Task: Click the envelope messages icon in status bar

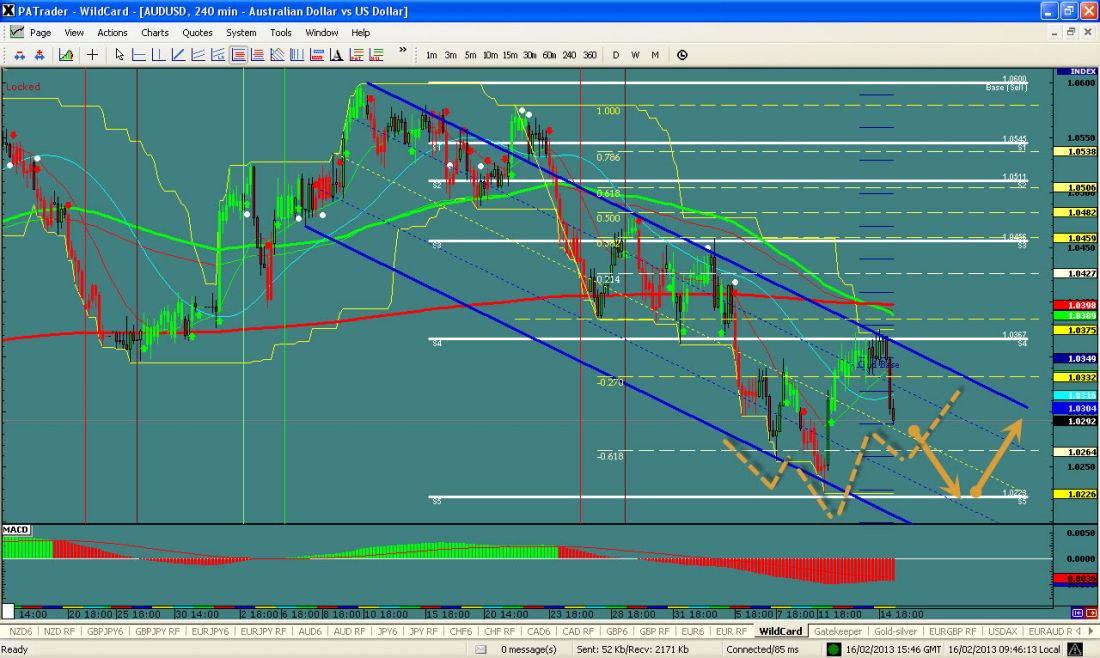Action: click(481, 650)
